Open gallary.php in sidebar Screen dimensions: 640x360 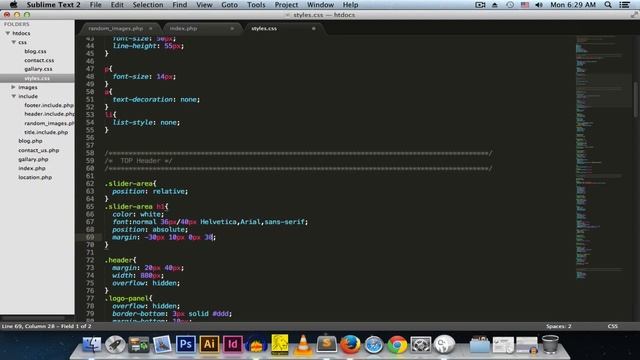[x=33, y=159]
